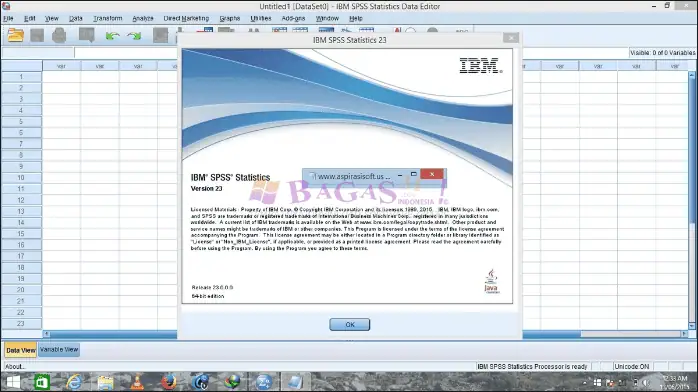This screenshot has width=698, height=392.
Task: Select row header 23
Action: (21, 323)
